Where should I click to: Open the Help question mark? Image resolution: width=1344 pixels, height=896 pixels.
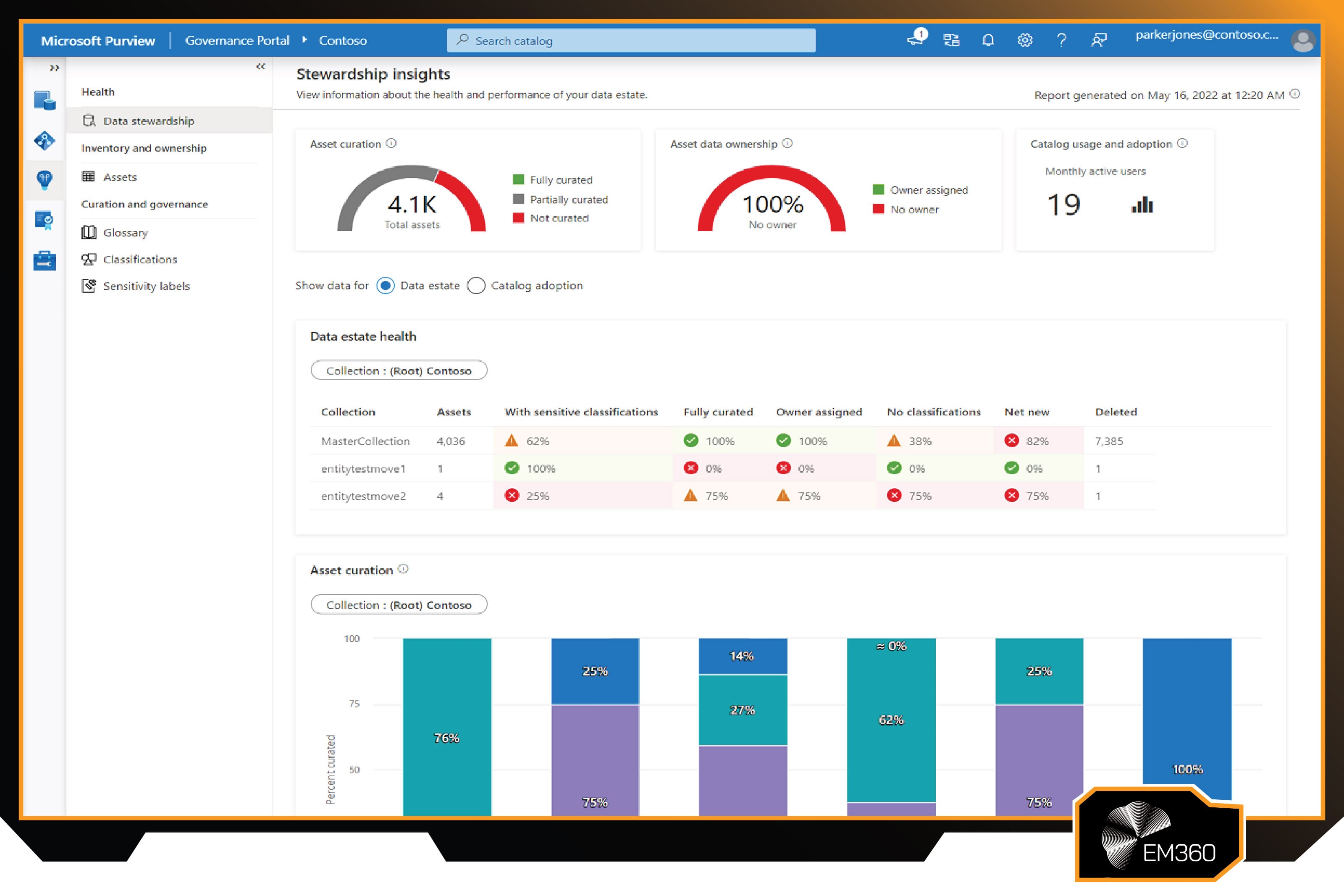pos(1061,40)
